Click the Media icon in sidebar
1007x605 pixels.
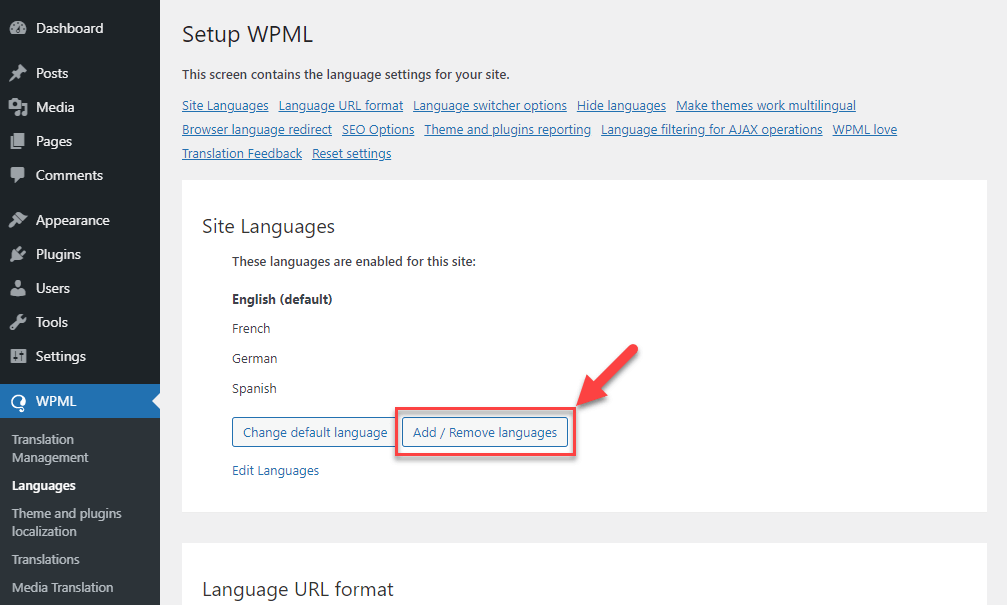pyautogui.click(x=18, y=107)
